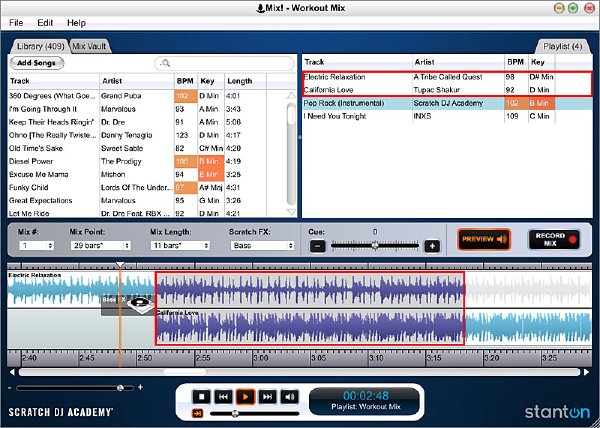Open the Mix Length dropdown
Screen dimensions: 600x428
coord(180,246)
